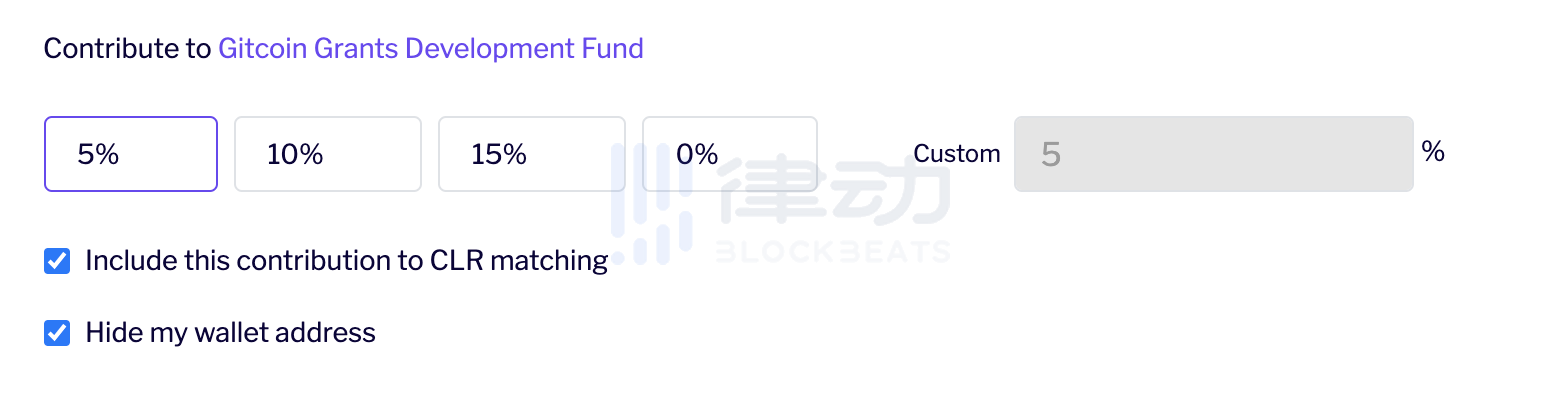The width and height of the screenshot is (1562, 408).
Task: Click the highlighted 5% box with purple border
Action: pos(131,154)
